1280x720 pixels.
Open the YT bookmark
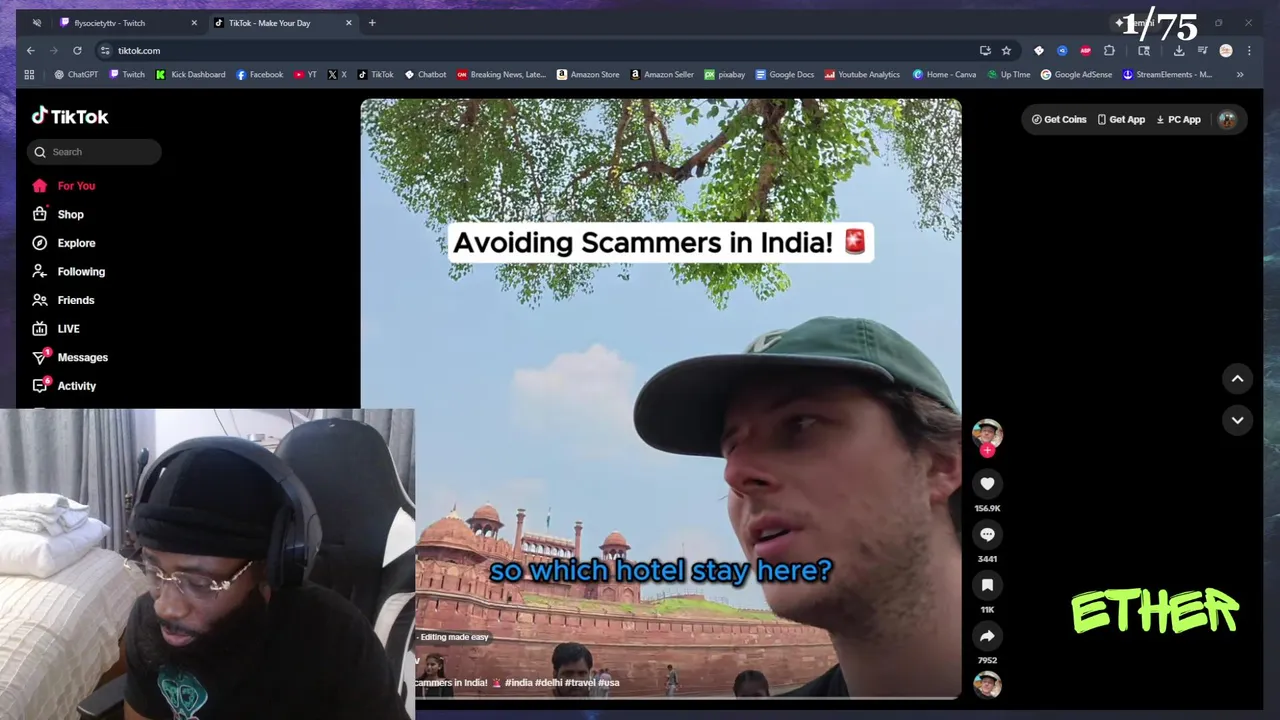[x=305, y=75]
